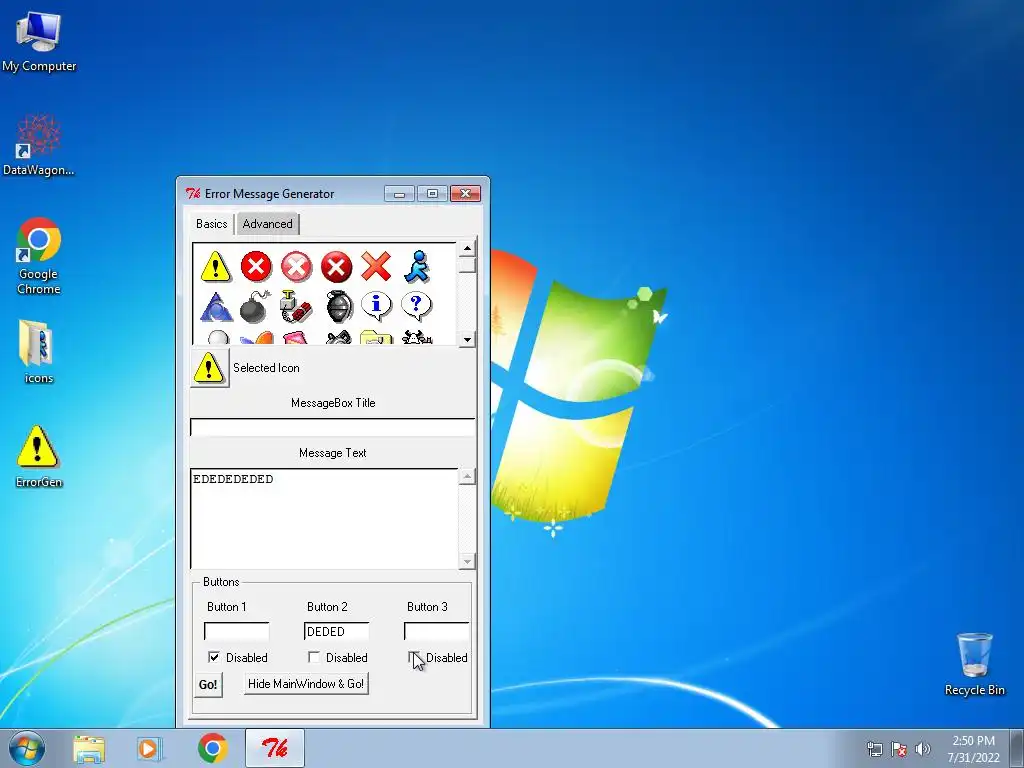Viewport: 1024px width, 768px height.
Task: Select the question mark bubble icon
Action: tap(417, 306)
